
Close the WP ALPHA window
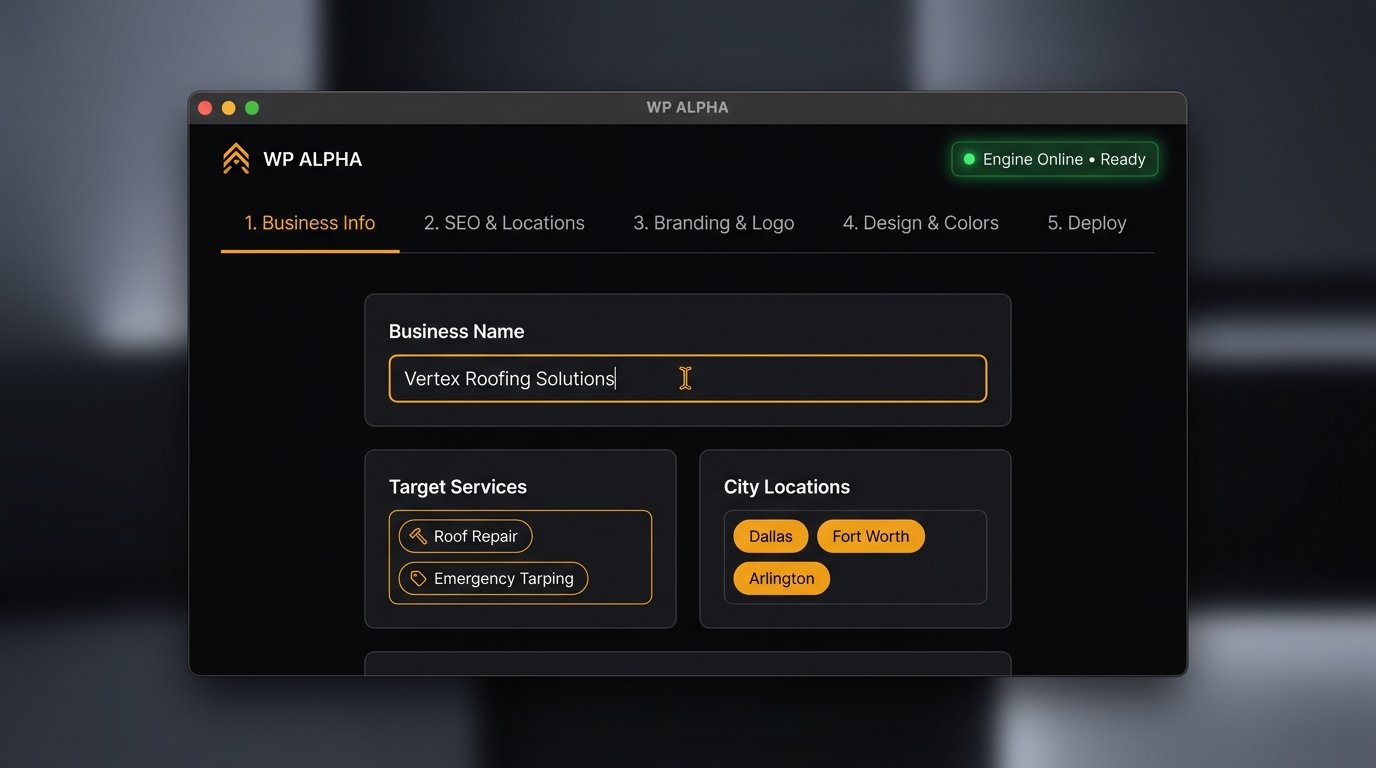click(x=205, y=108)
